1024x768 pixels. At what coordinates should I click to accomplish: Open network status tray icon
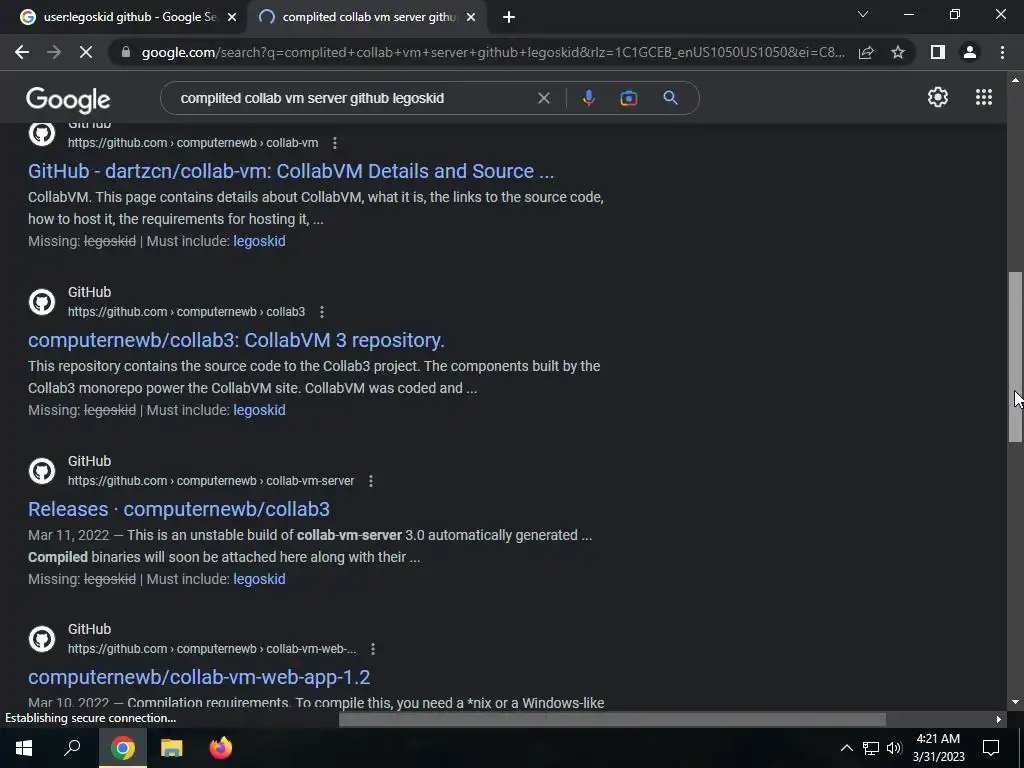[871, 748]
